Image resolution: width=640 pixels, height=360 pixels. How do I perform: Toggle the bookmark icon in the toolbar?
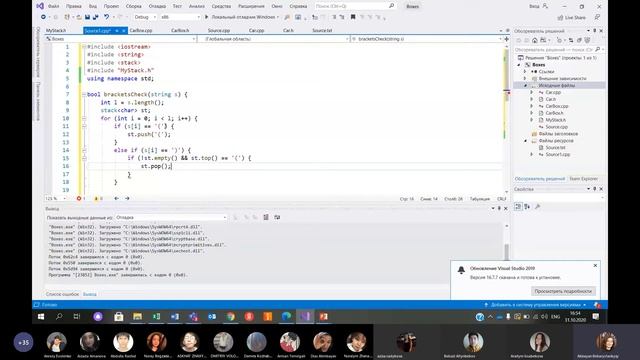pos(353,17)
